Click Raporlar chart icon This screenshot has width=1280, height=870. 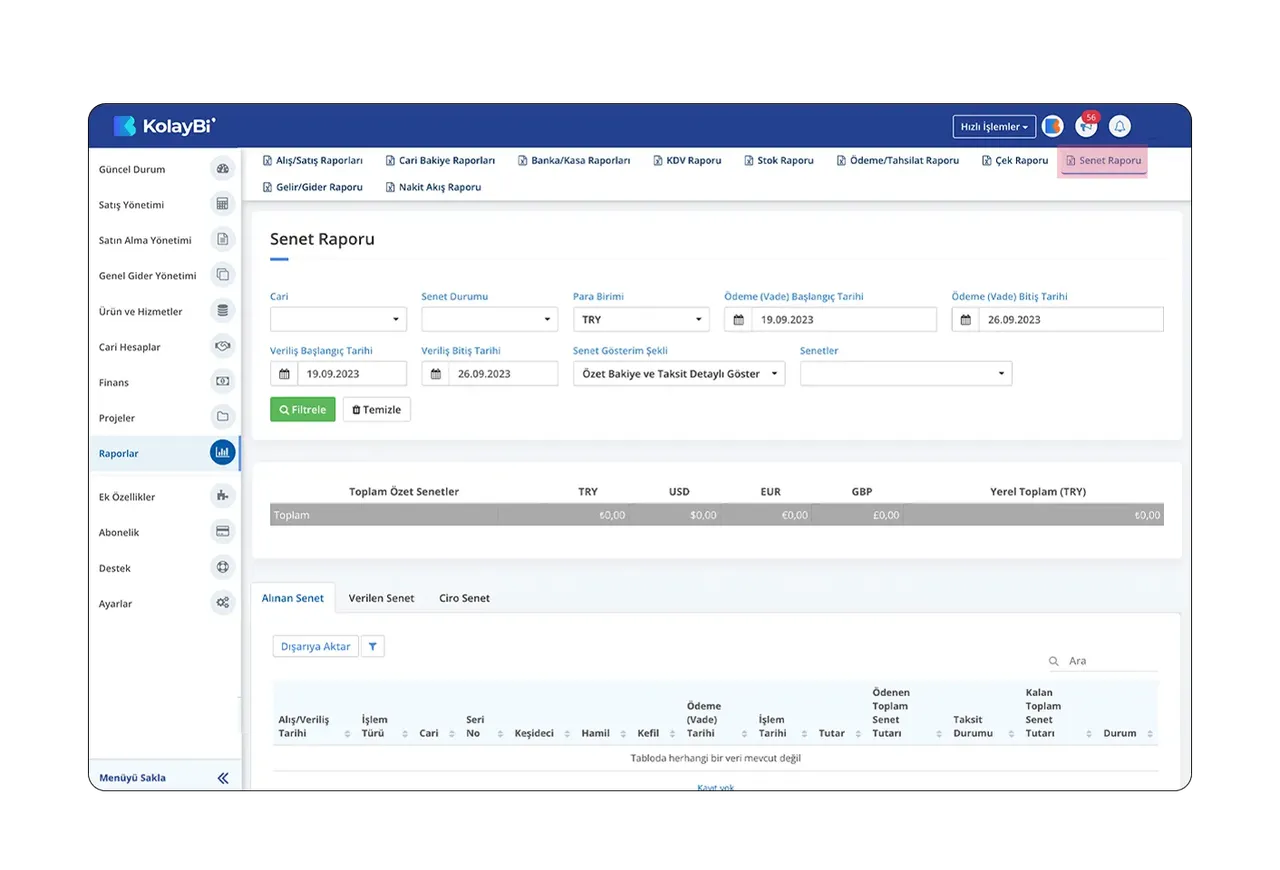(x=222, y=453)
